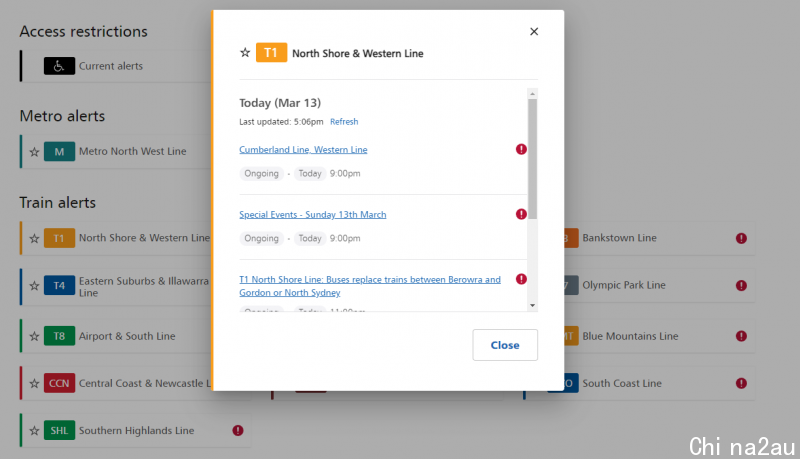
Task: Click the M metro badge icon
Action: (59, 151)
